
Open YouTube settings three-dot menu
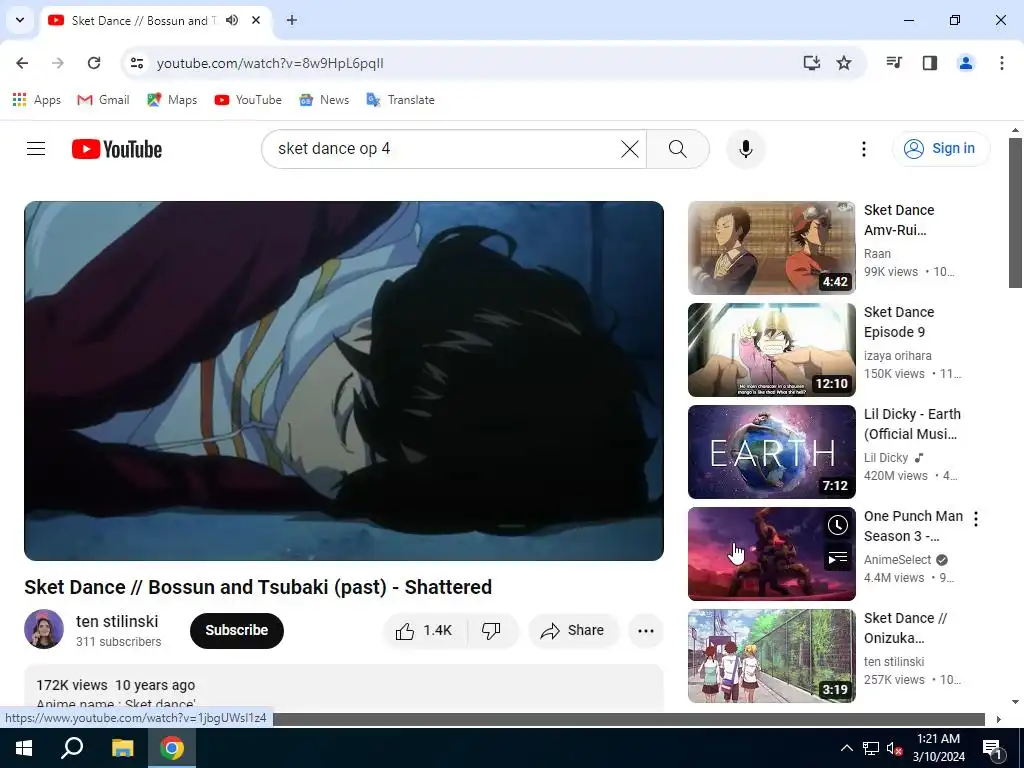(x=863, y=149)
